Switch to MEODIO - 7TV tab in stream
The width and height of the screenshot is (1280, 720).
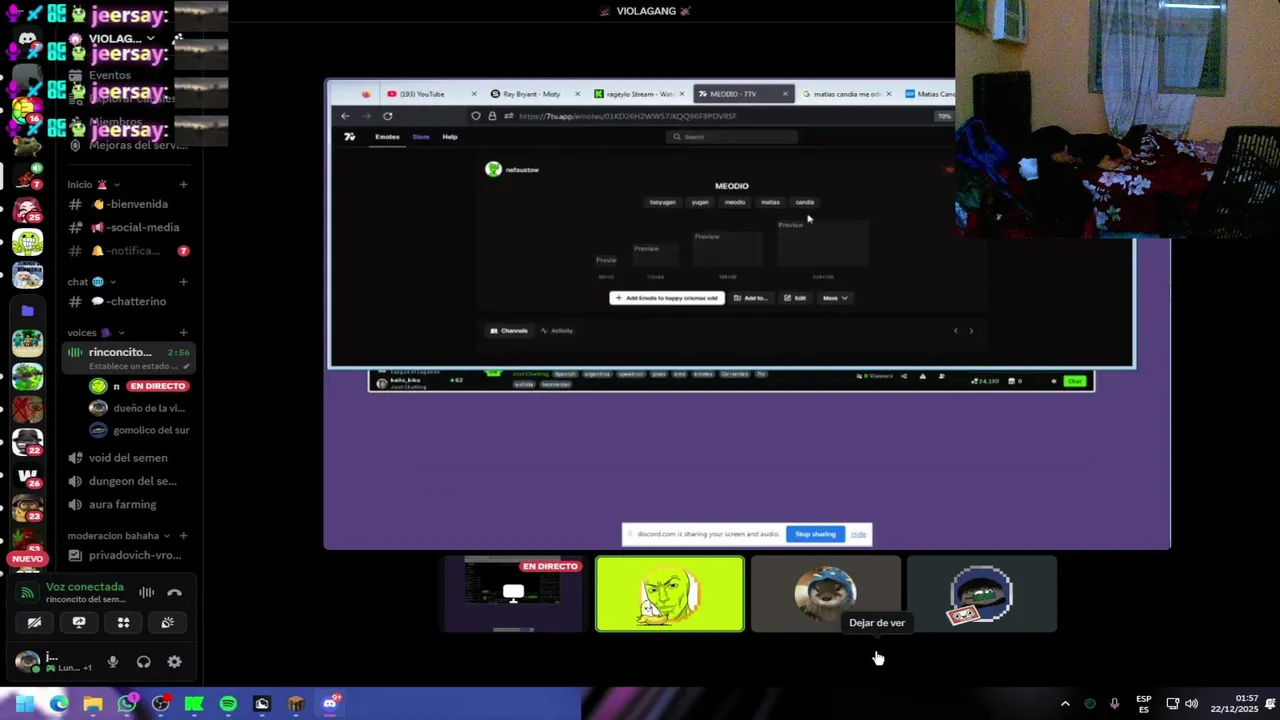coord(741,94)
